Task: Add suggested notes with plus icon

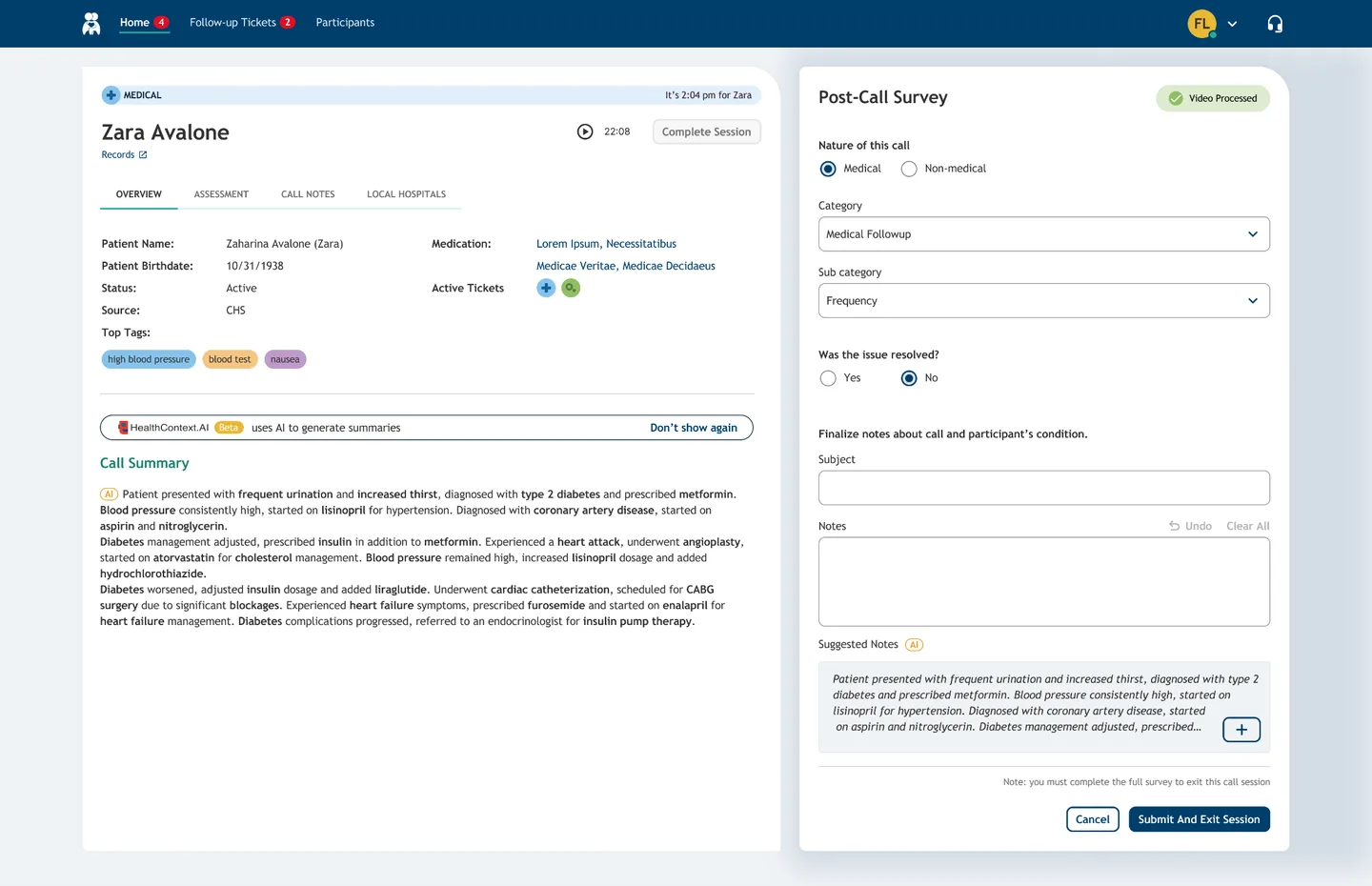Action: [x=1241, y=730]
